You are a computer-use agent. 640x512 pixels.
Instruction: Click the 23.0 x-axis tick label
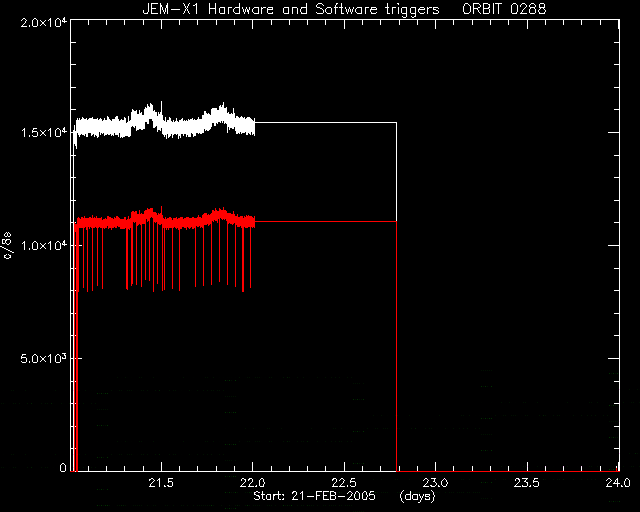(x=436, y=483)
